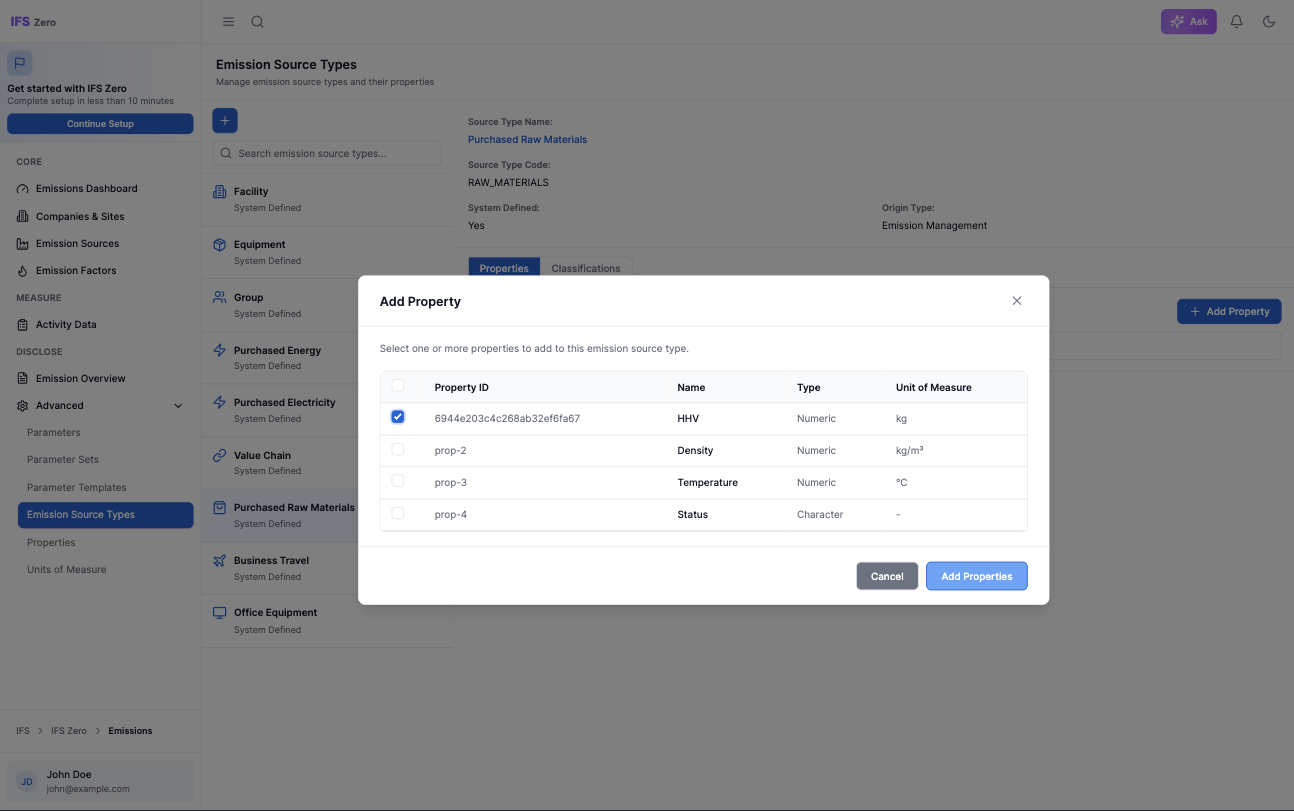This screenshot has height=811, width=1294.
Task: Toggle dark mode with the moon icon
Action: pyautogui.click(x=1269, y=21)
